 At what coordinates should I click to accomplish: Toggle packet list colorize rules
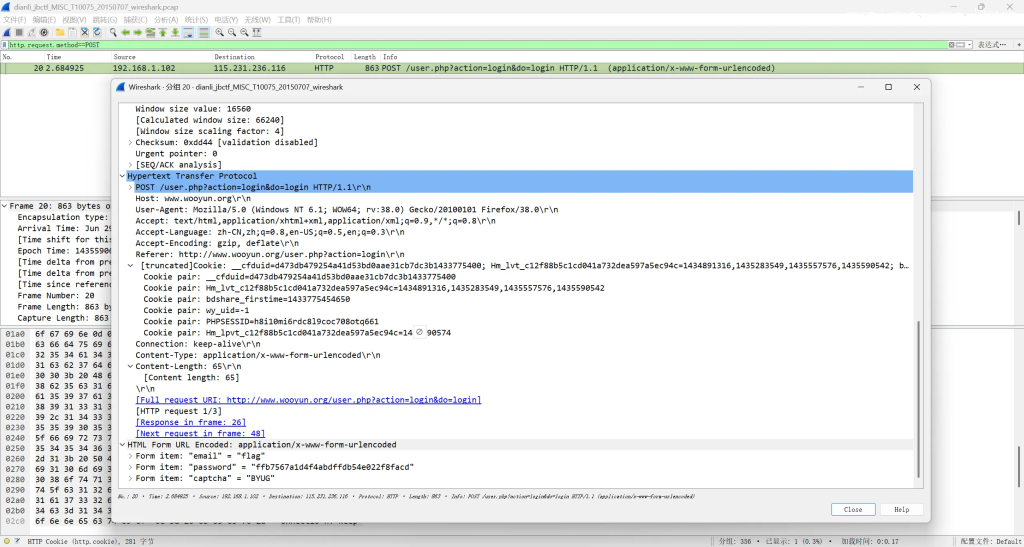[x=204, y=32]
